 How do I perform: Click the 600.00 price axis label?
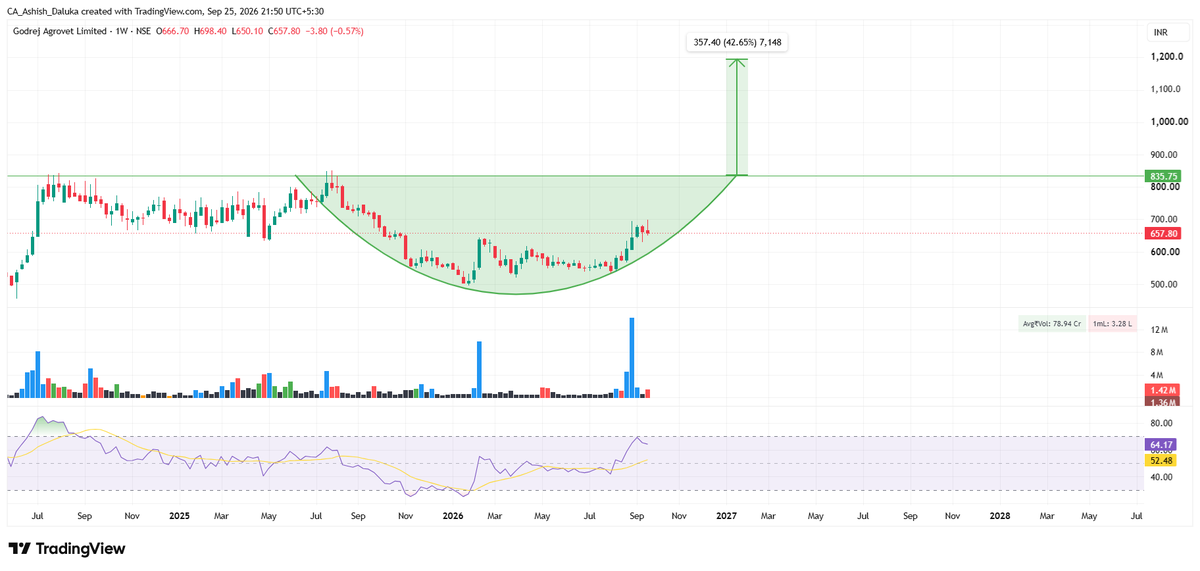coord(1164,252)
